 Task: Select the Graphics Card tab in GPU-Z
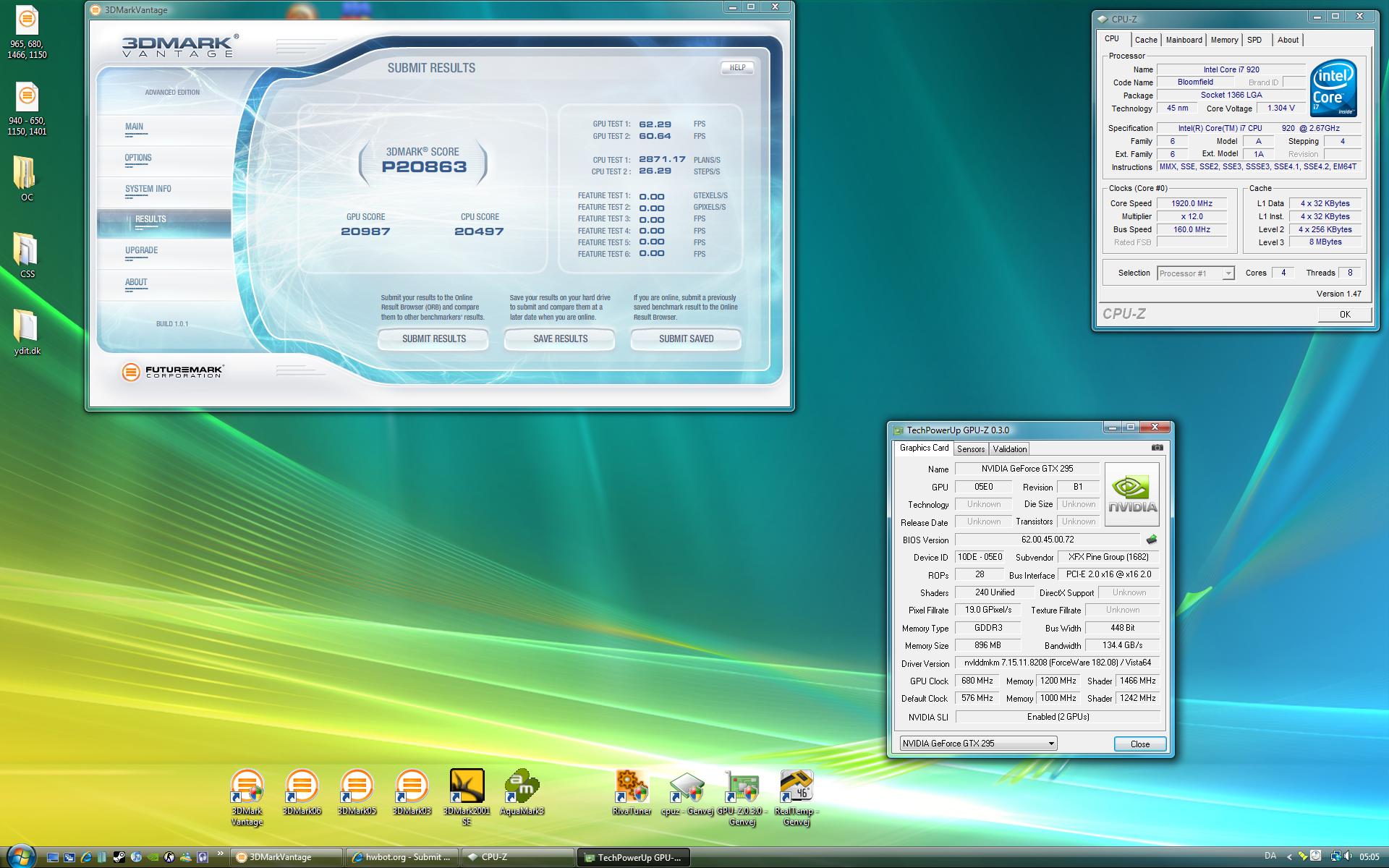tap(924, 448)
